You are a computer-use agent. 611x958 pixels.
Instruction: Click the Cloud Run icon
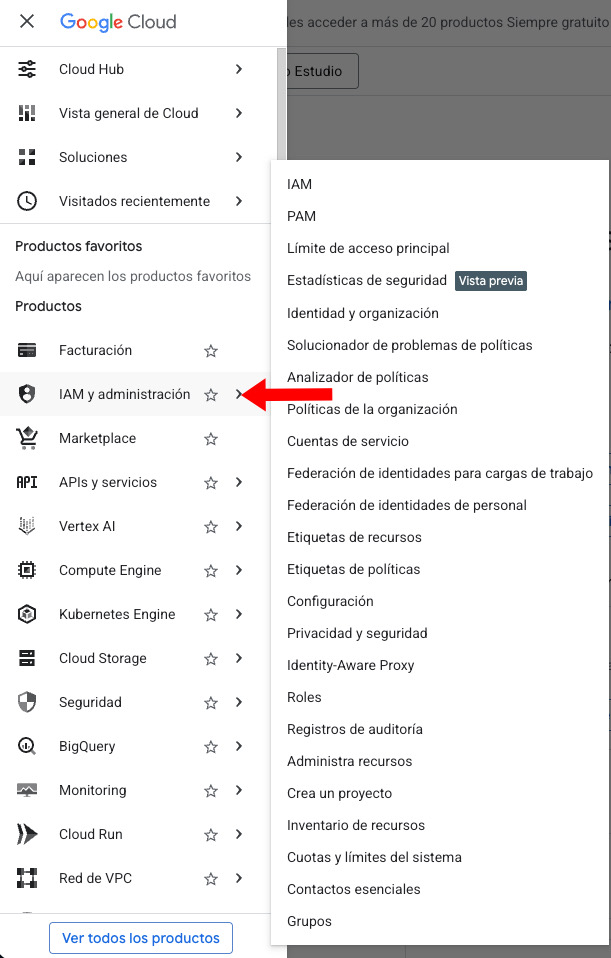pos(27,834)
